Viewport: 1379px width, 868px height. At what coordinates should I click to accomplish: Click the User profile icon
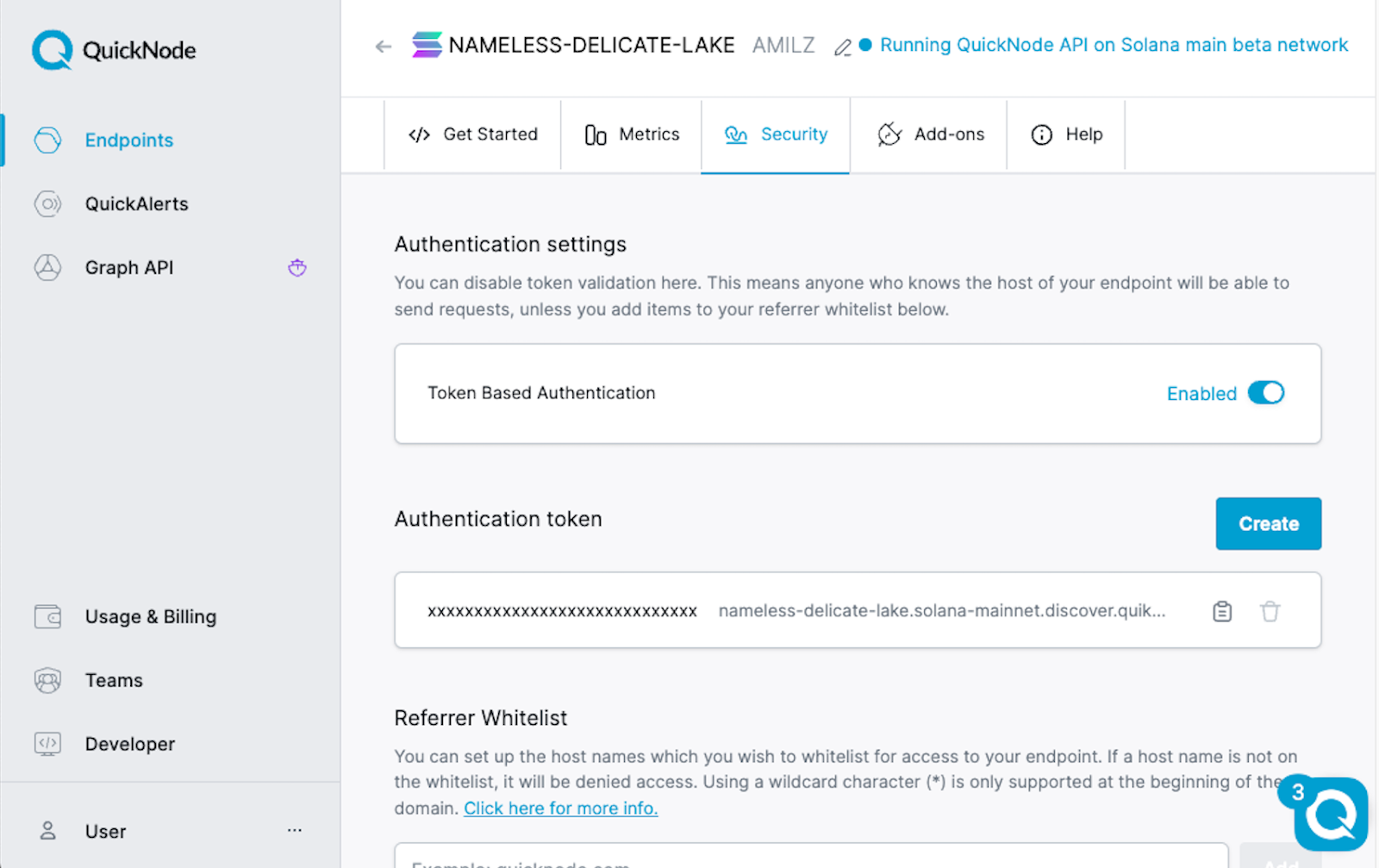[48, 831]
